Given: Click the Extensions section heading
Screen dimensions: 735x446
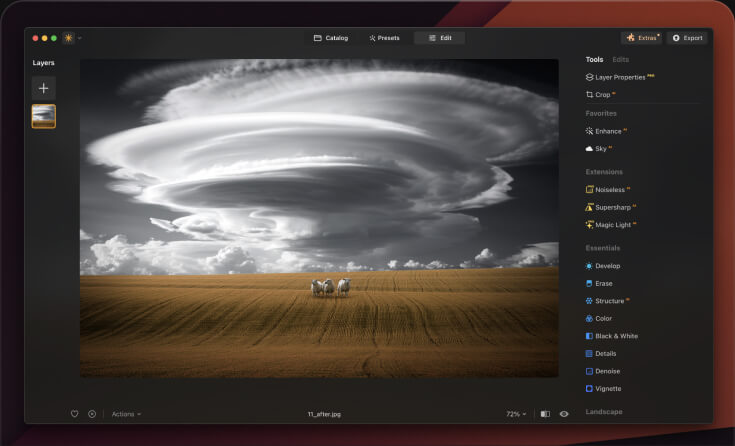Looking at the screenshot, I should pyautogui.click(x=604, y=172).
